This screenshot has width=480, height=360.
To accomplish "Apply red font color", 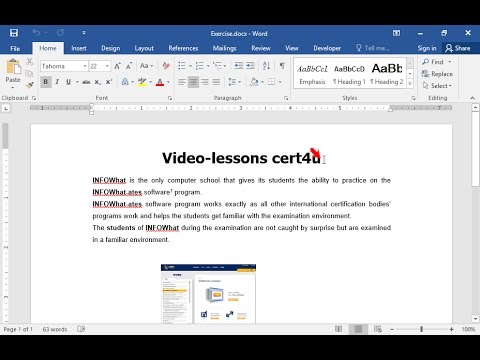I will (160, 82).
